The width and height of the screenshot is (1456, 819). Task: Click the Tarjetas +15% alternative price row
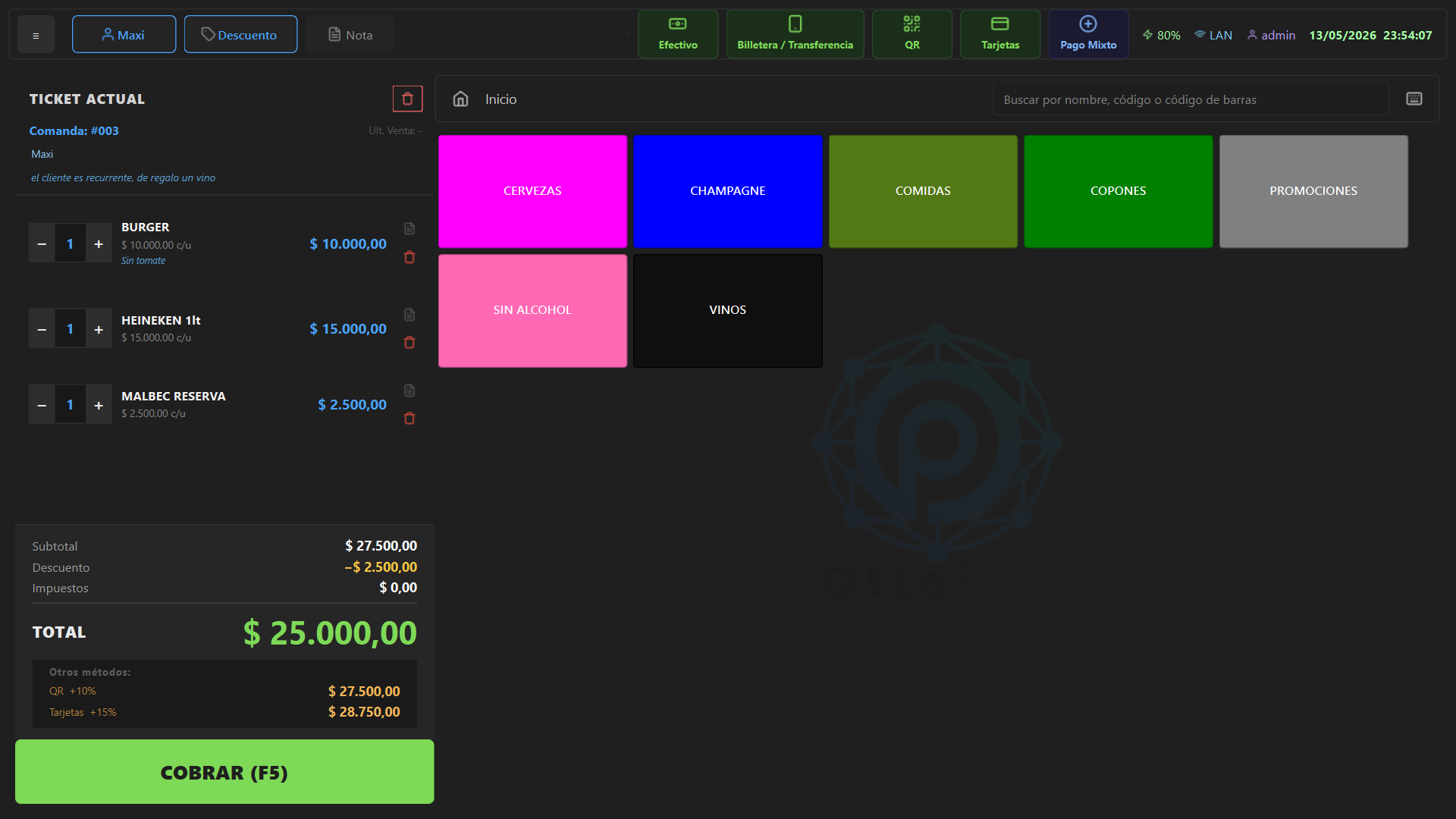224,711
